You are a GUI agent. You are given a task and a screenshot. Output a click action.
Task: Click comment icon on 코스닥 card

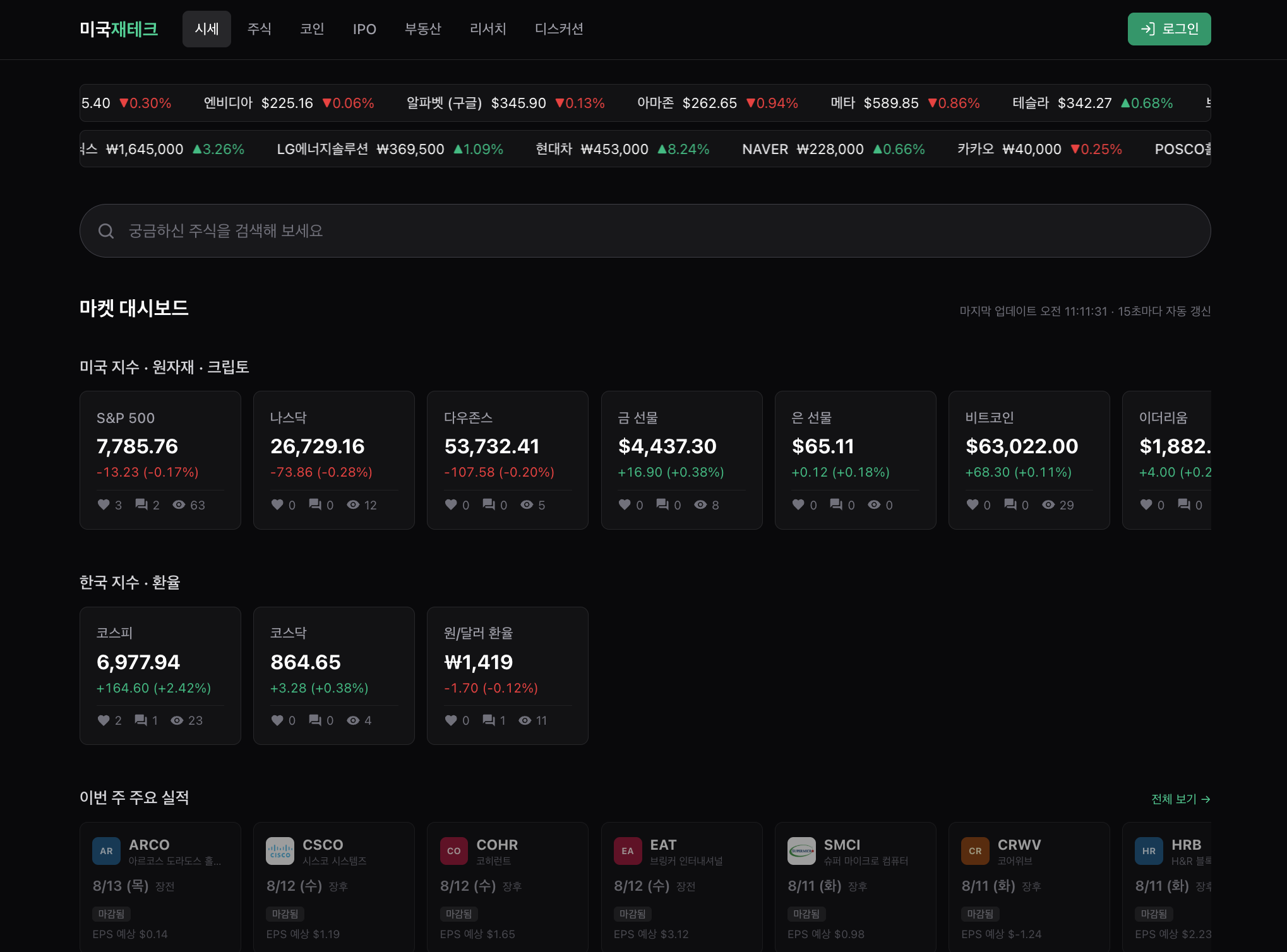pos(315,720)
